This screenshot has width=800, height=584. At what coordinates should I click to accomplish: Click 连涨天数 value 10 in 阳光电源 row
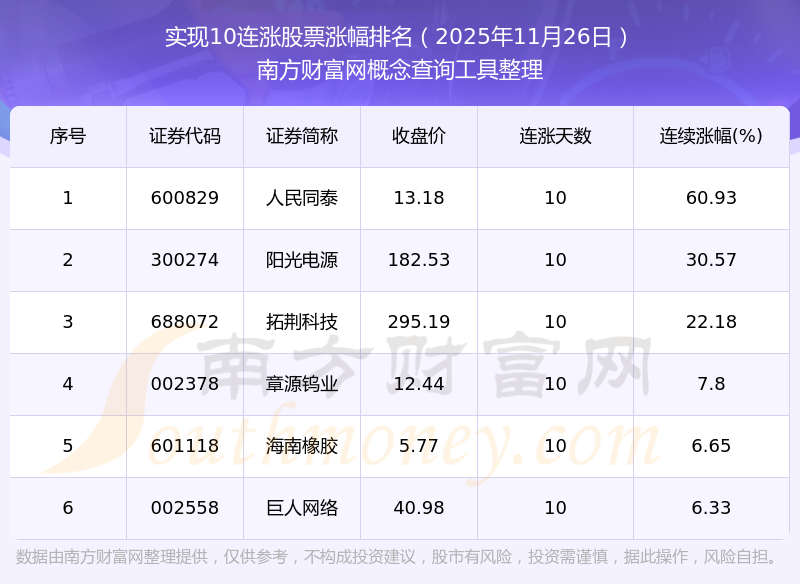click(x=555, y=260)
